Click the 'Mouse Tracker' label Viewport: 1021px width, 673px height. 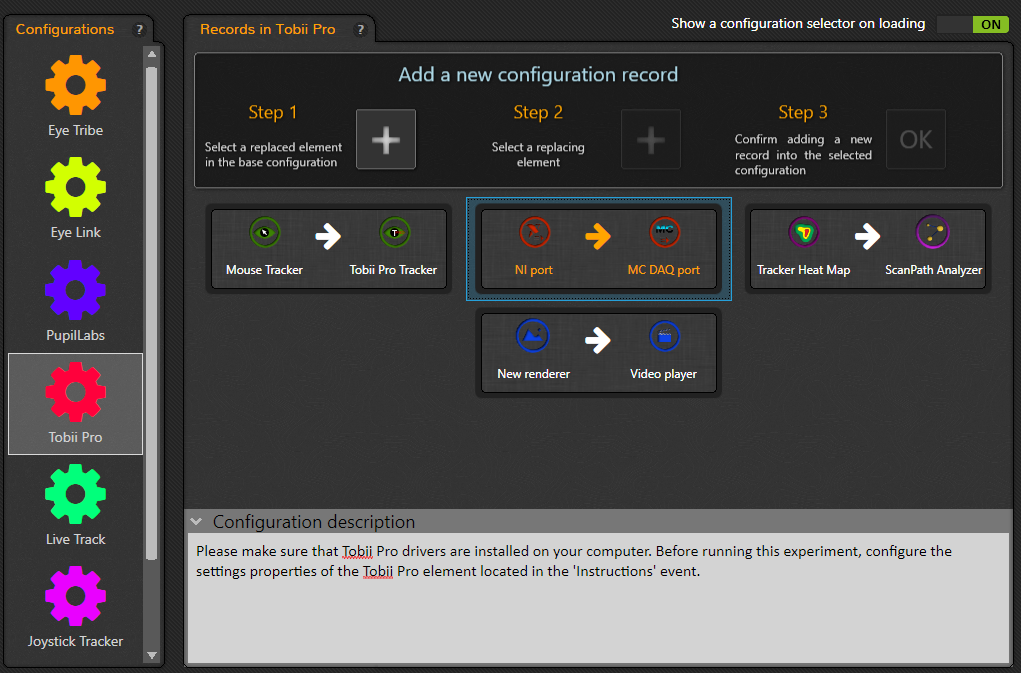pos(264,269)
